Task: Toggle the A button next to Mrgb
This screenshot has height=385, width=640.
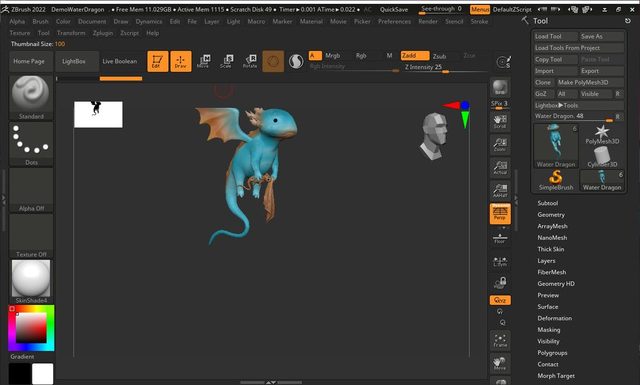Action: [x=315, y=56]
